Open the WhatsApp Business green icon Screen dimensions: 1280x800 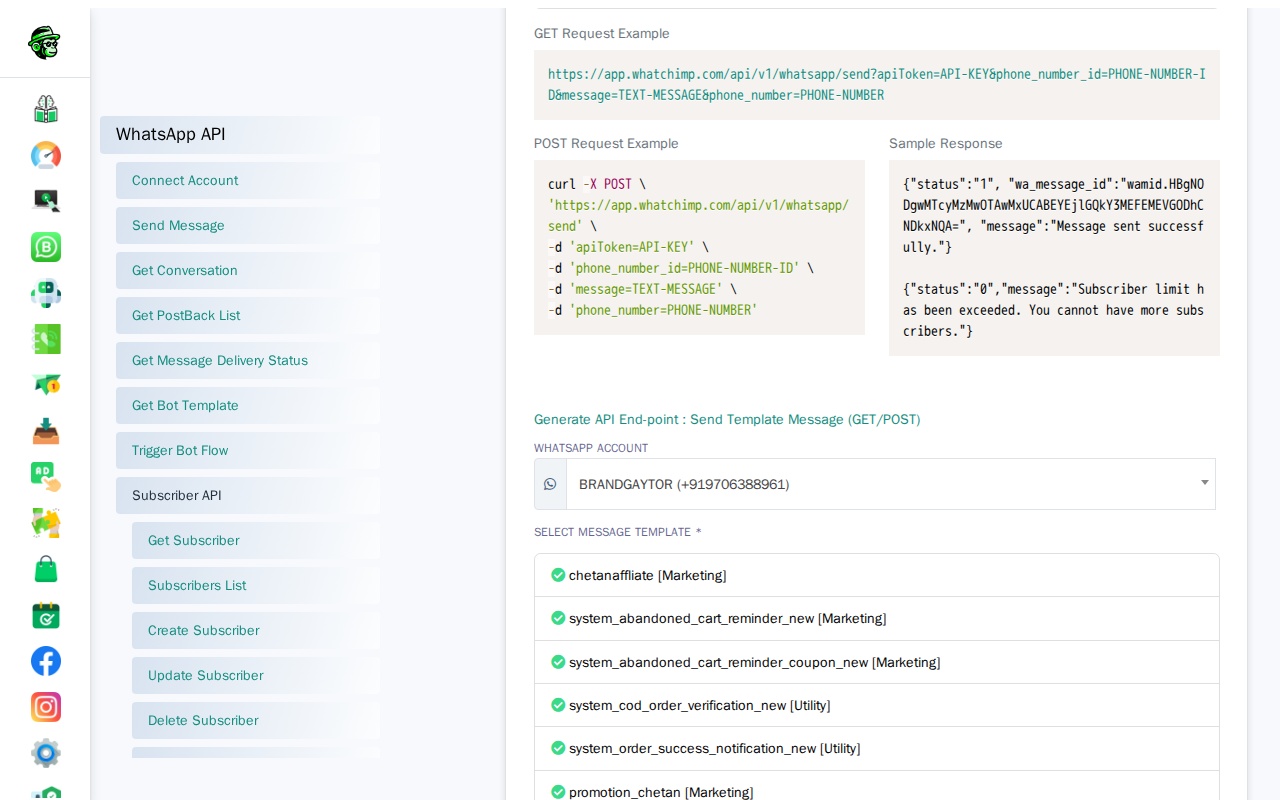click(x=46, y=247)
